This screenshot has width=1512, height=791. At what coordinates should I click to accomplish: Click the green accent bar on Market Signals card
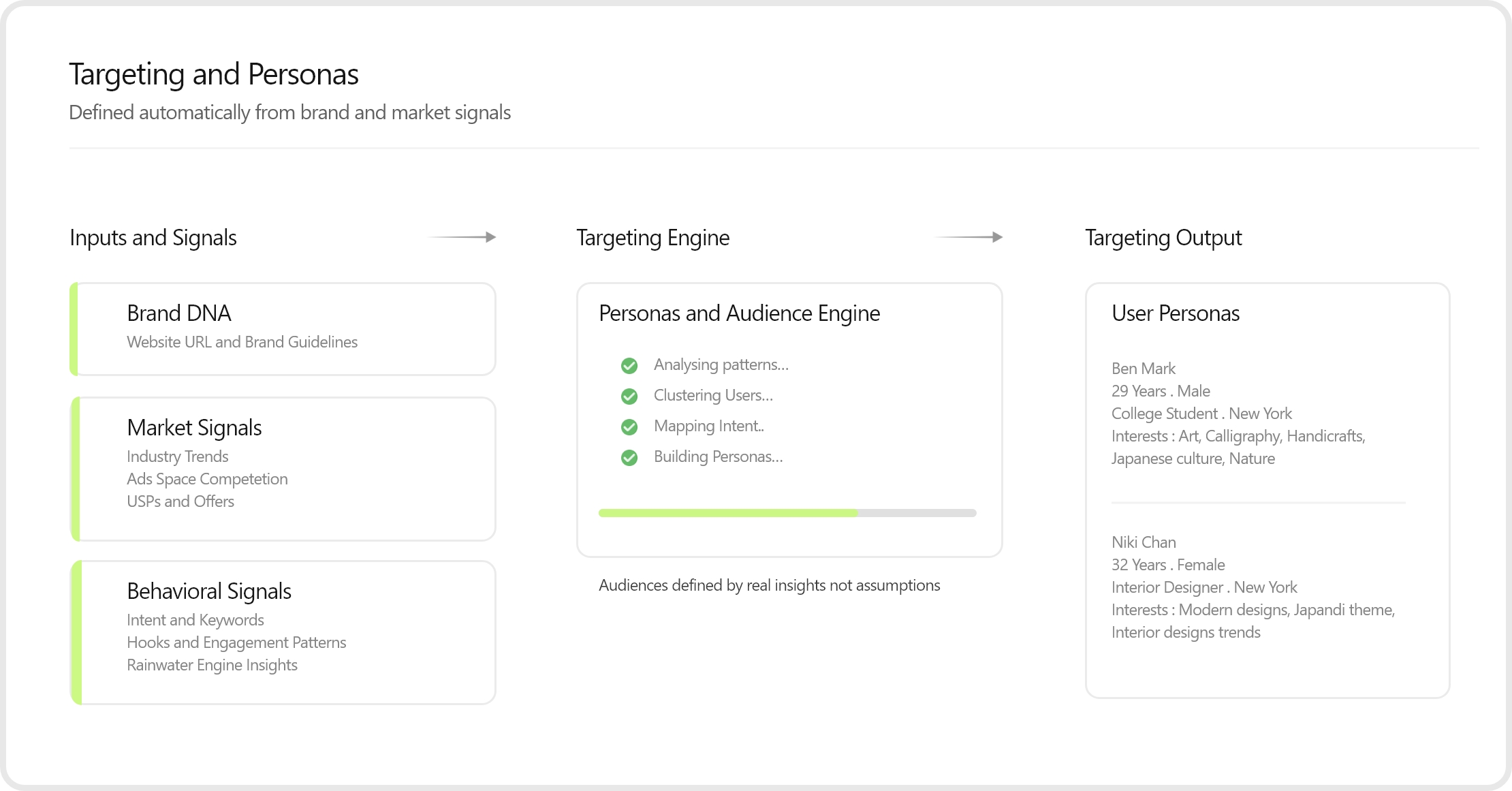[x=76, y=469]
